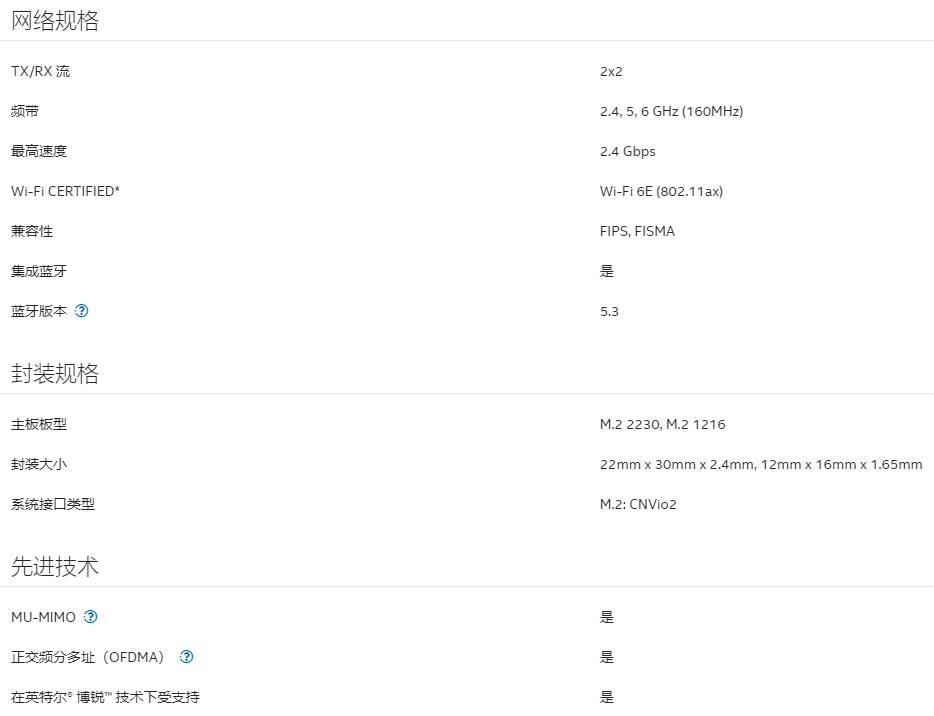Select the 在英特尔 博锐 技术下受支持 label

coord(105,697)
